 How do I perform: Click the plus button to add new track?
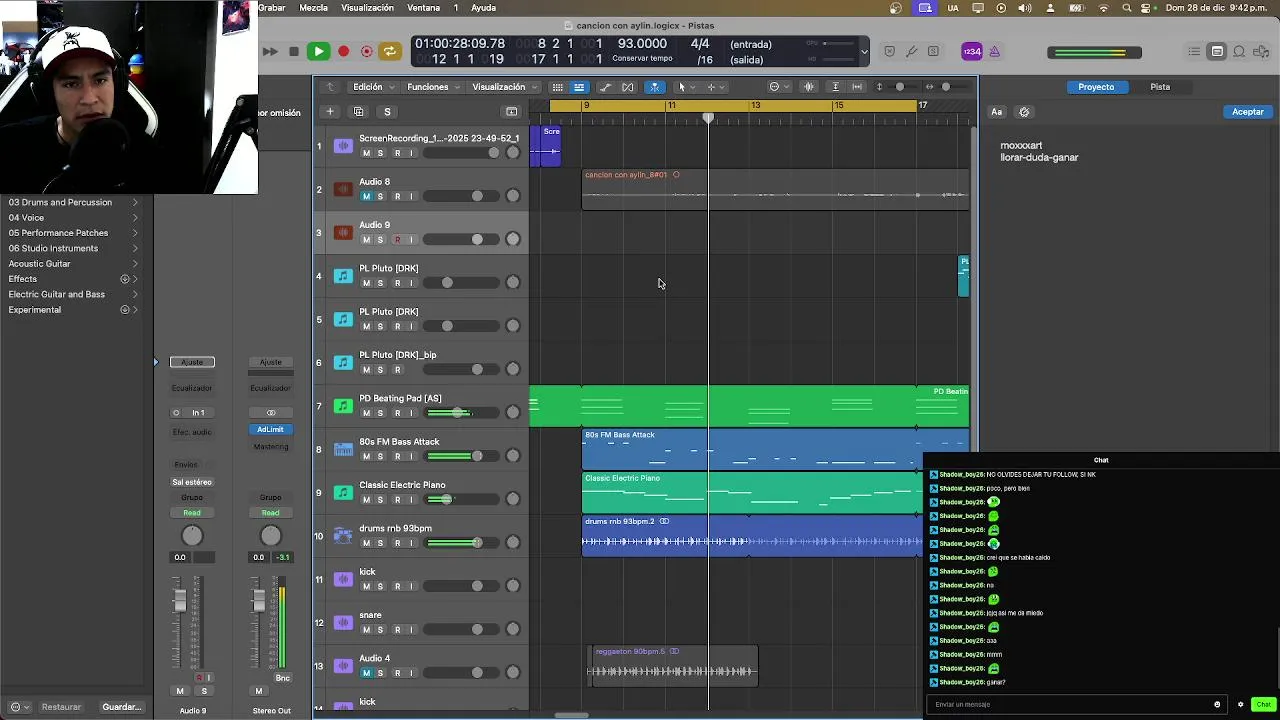coord(330,112)
